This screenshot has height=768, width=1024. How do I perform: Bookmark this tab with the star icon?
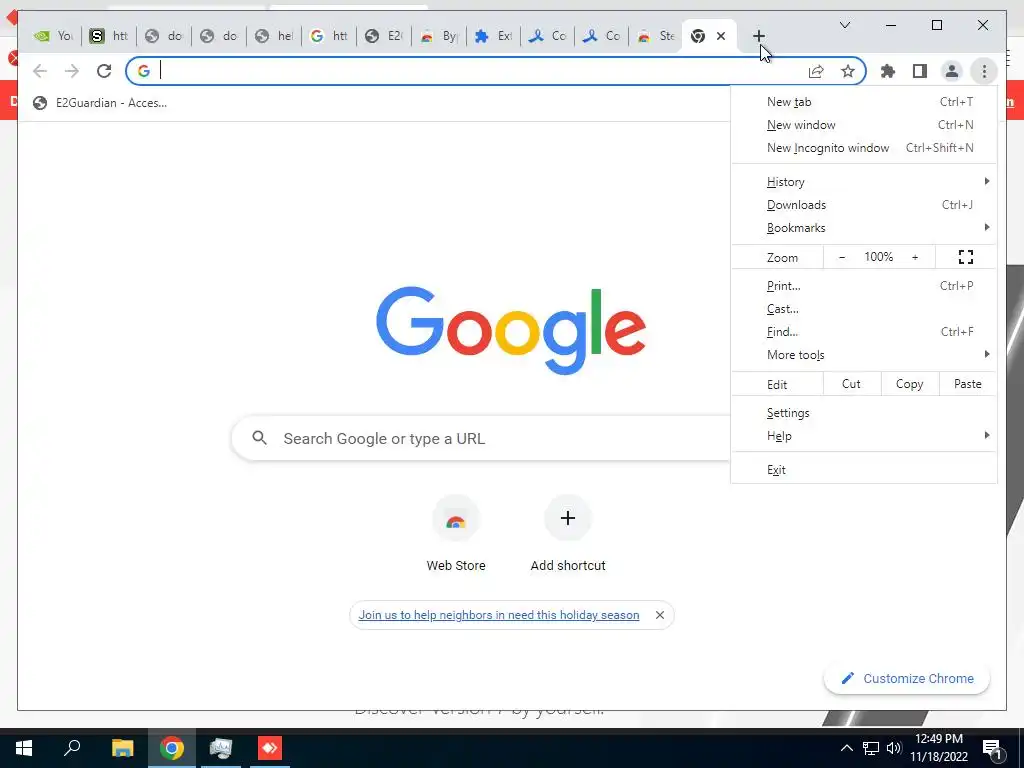(x=848, y=71)
